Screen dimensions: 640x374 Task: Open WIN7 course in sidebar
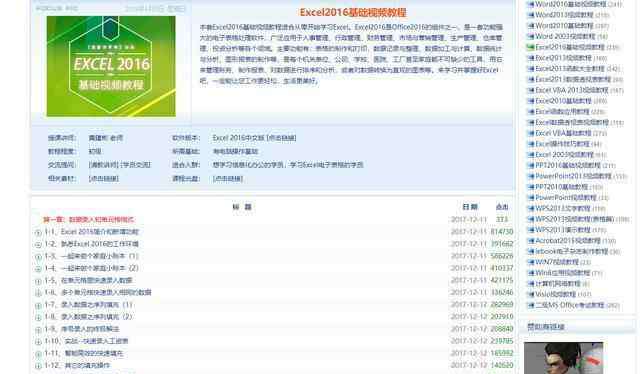click(557, 262)
